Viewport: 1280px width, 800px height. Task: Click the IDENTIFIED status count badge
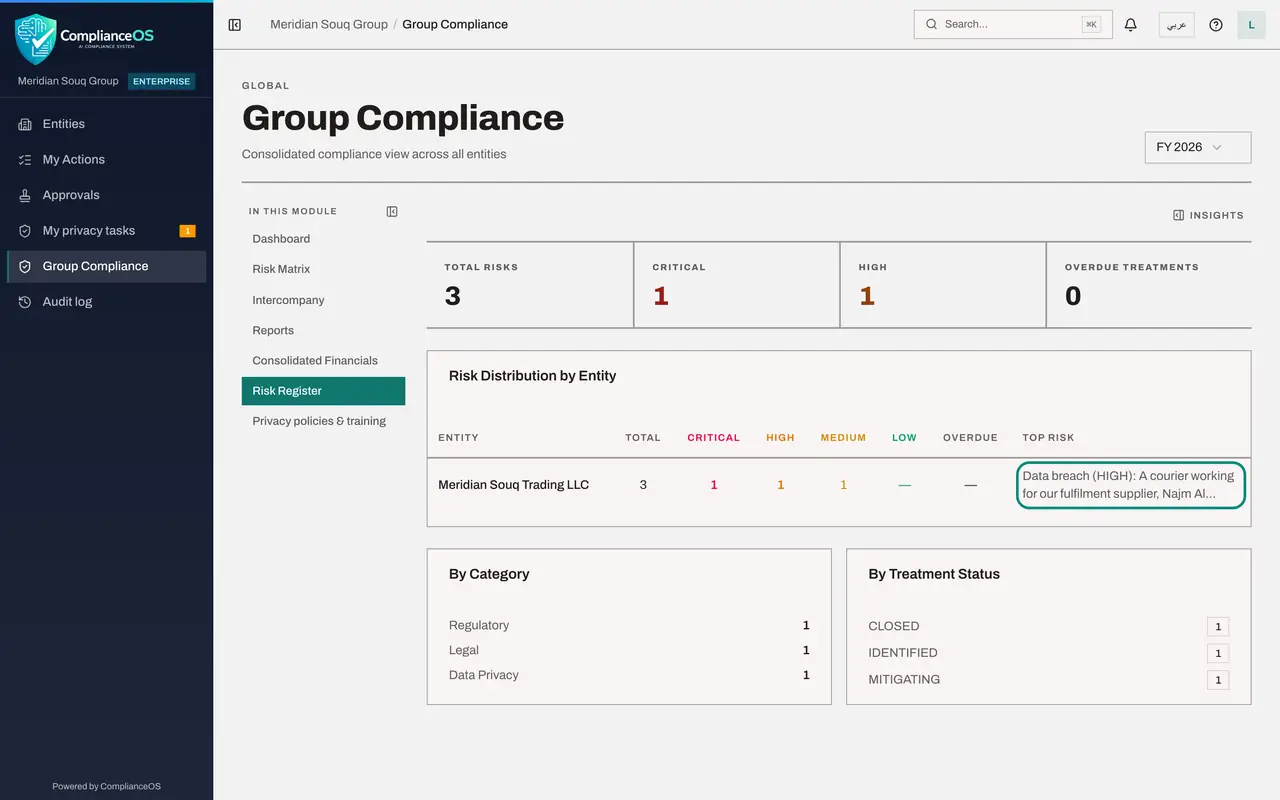coord(1218,653)
